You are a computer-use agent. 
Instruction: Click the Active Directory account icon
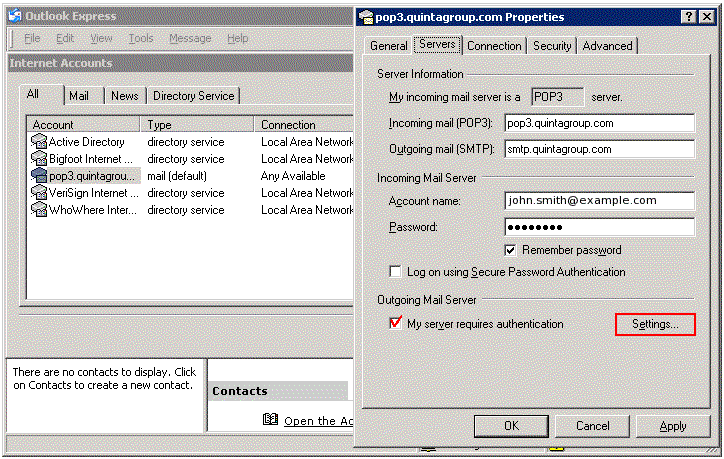(x=39, y=141)
